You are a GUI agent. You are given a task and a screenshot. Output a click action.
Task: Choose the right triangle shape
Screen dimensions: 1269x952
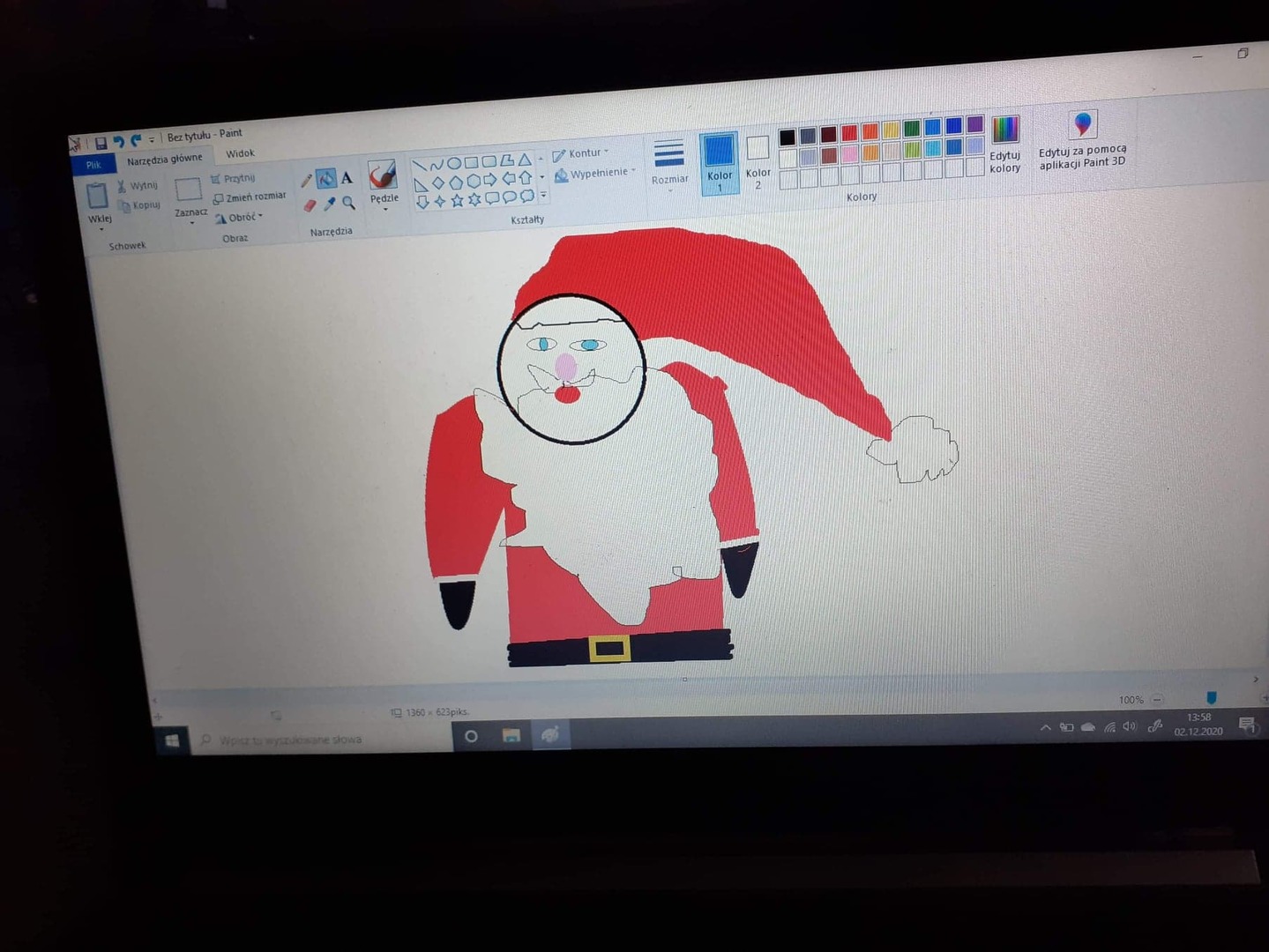(421, 184)
